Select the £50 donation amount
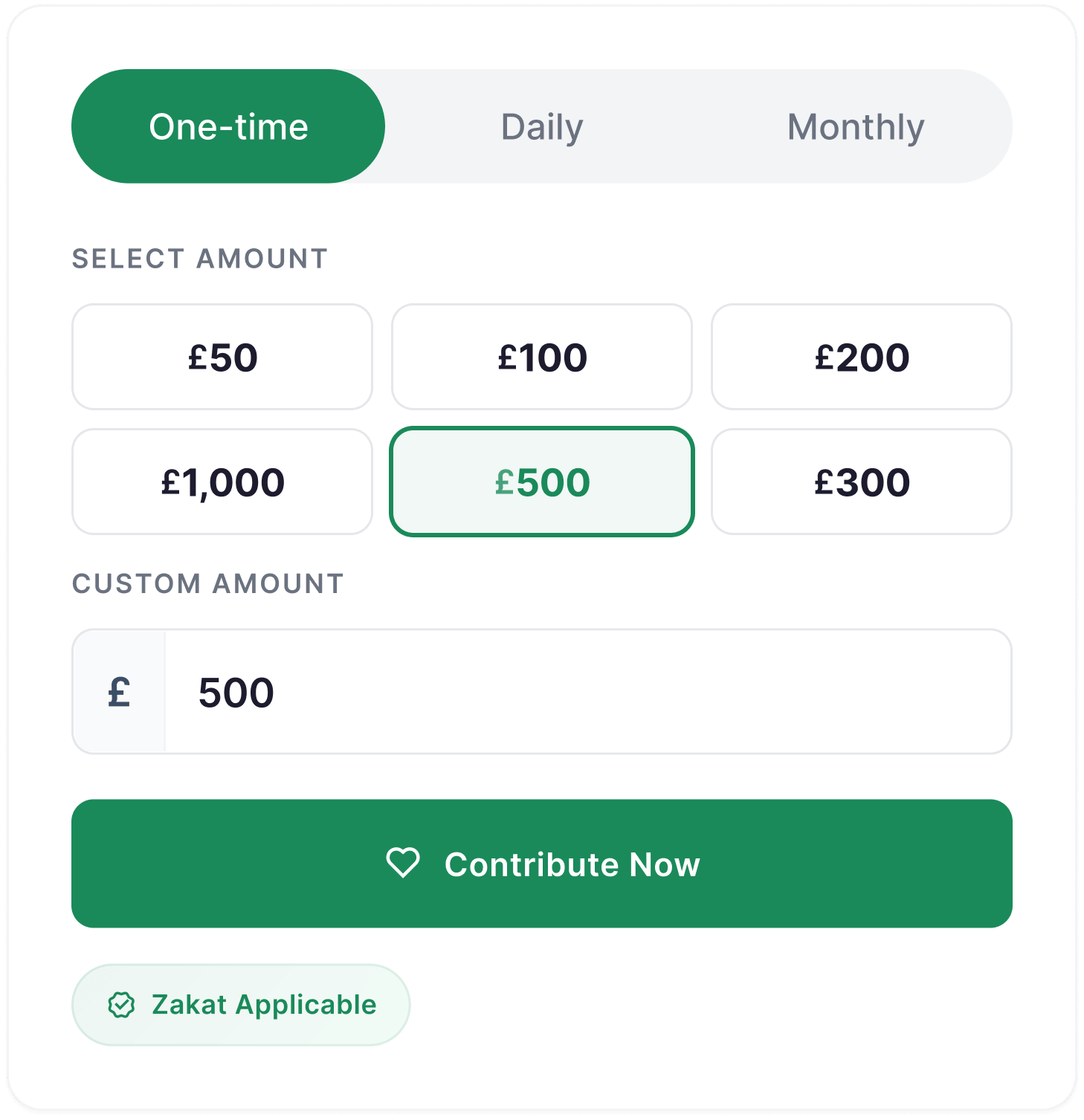1084x1120 pixels. (x=222, y=357)
